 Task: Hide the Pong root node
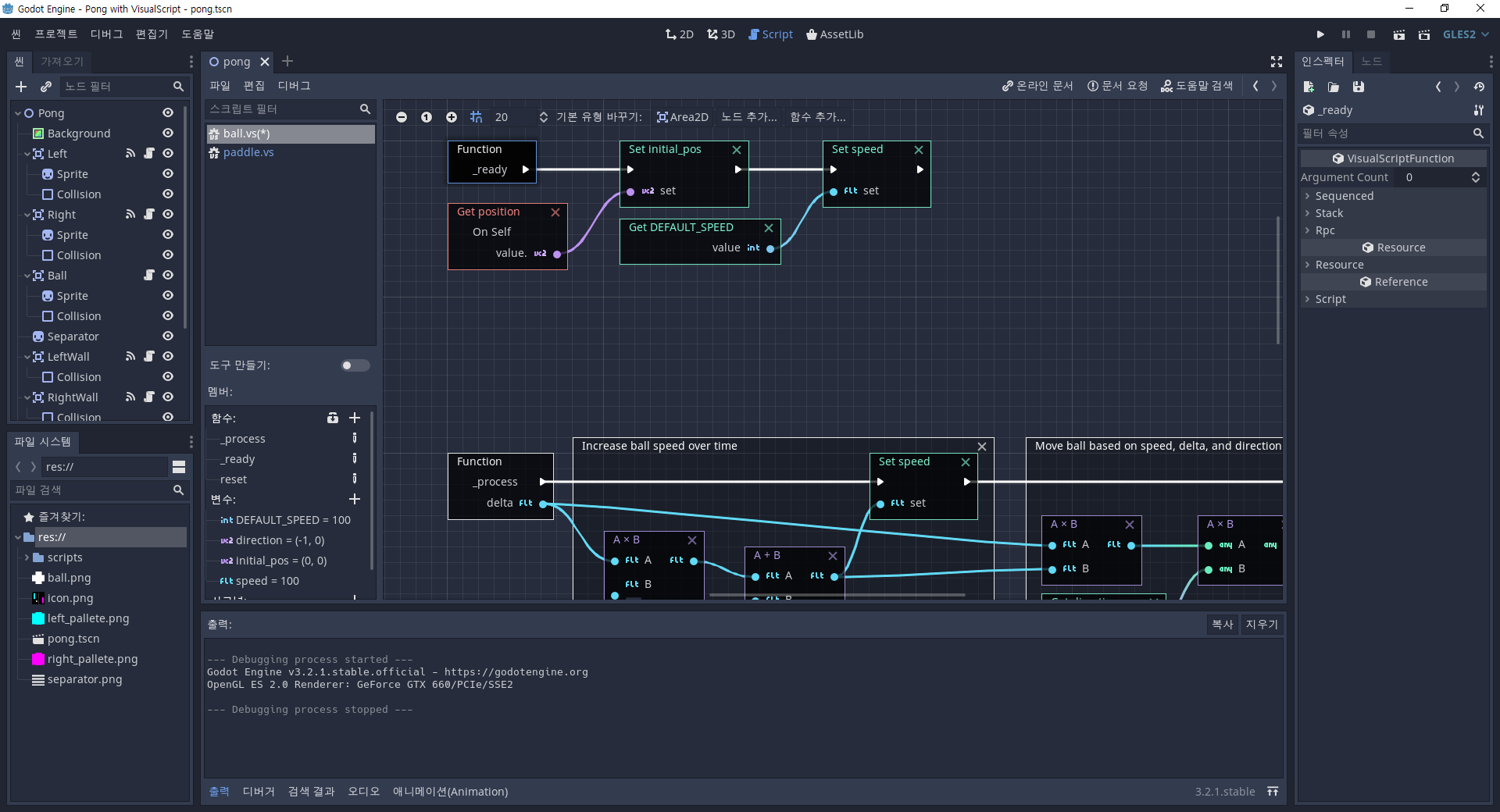pos(168,113)
